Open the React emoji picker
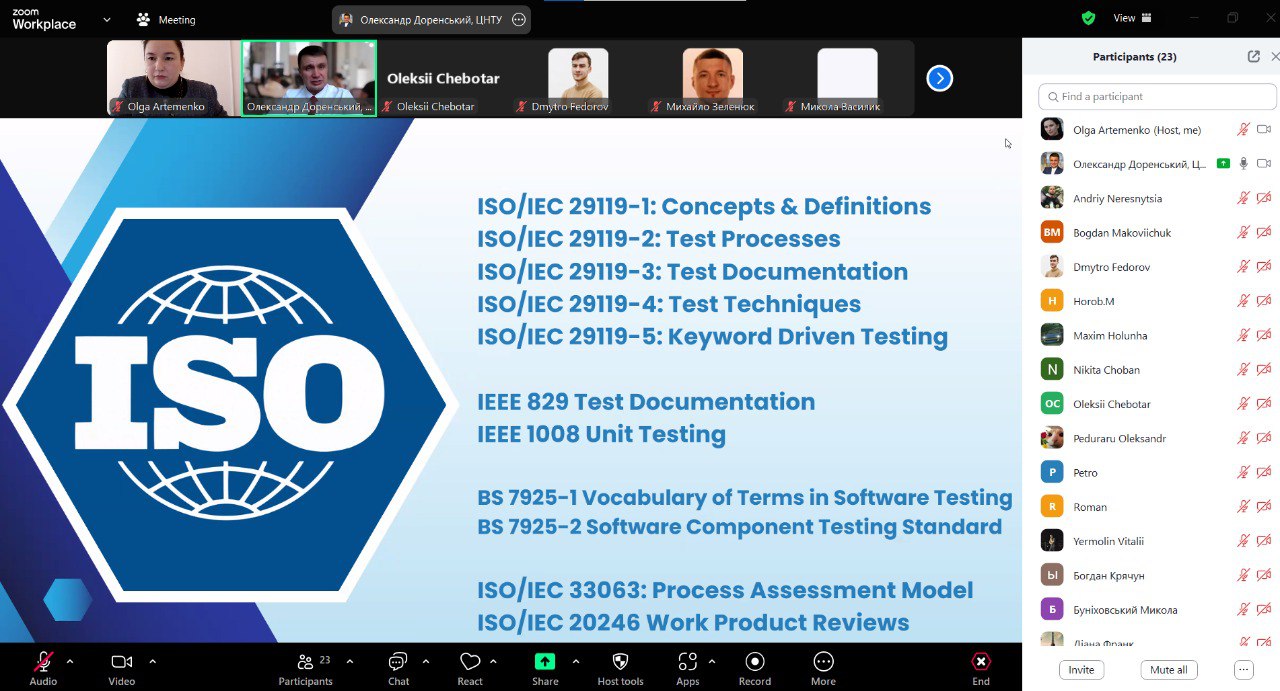 470,668
